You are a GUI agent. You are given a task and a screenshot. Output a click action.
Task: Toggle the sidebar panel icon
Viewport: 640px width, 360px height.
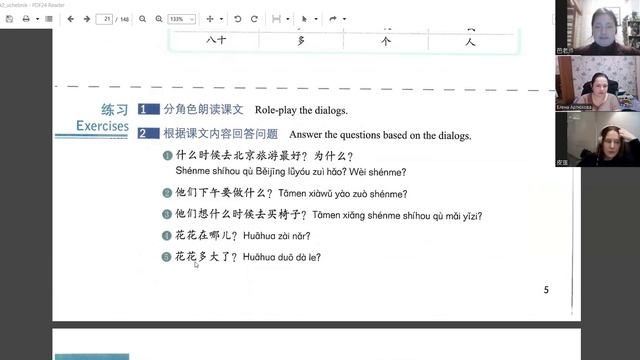click(49, 19)
